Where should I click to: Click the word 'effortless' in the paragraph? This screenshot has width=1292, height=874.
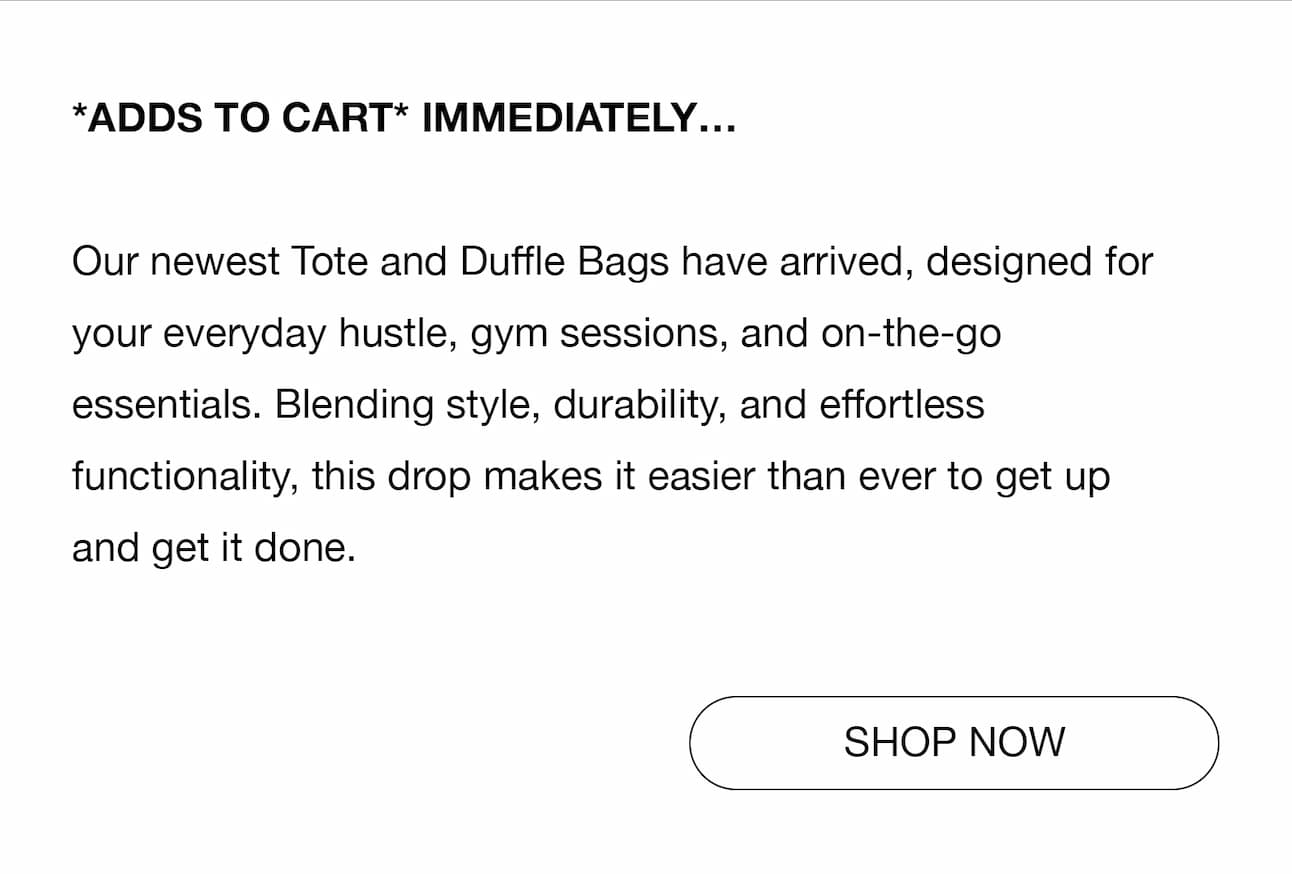[x=902, y=406]
